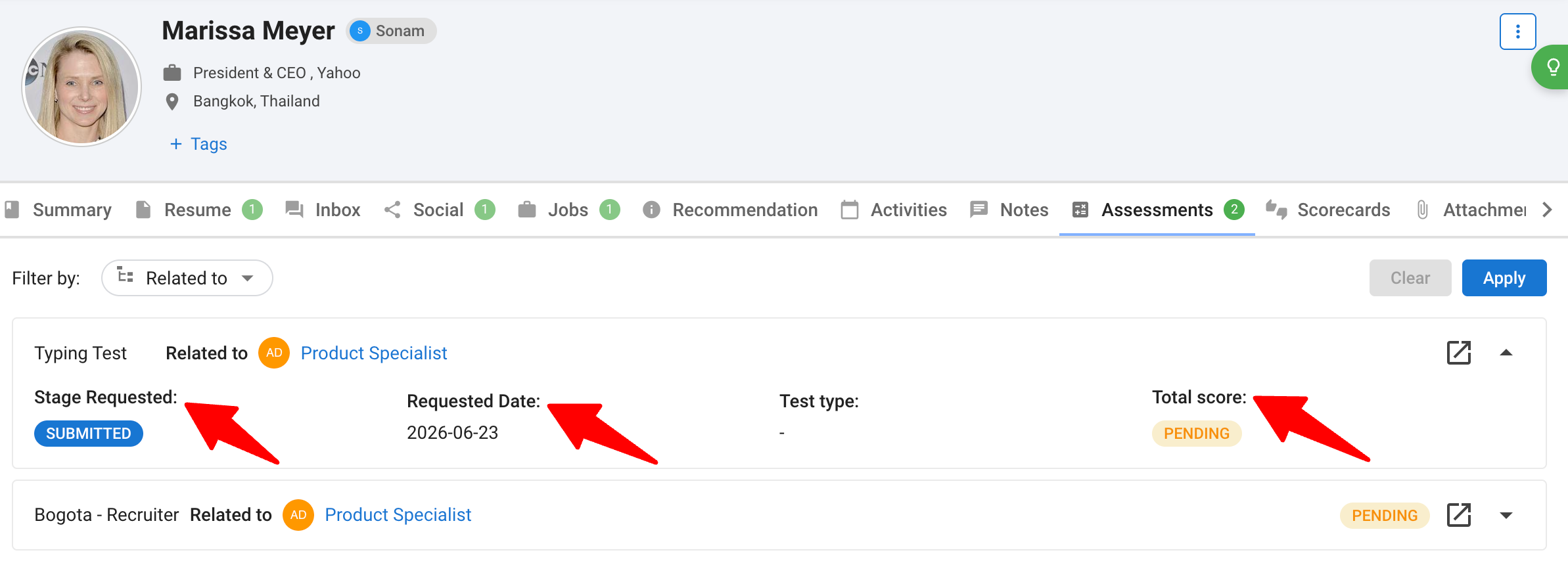Click the SUBMITTED stage badge

coord(89,434)
